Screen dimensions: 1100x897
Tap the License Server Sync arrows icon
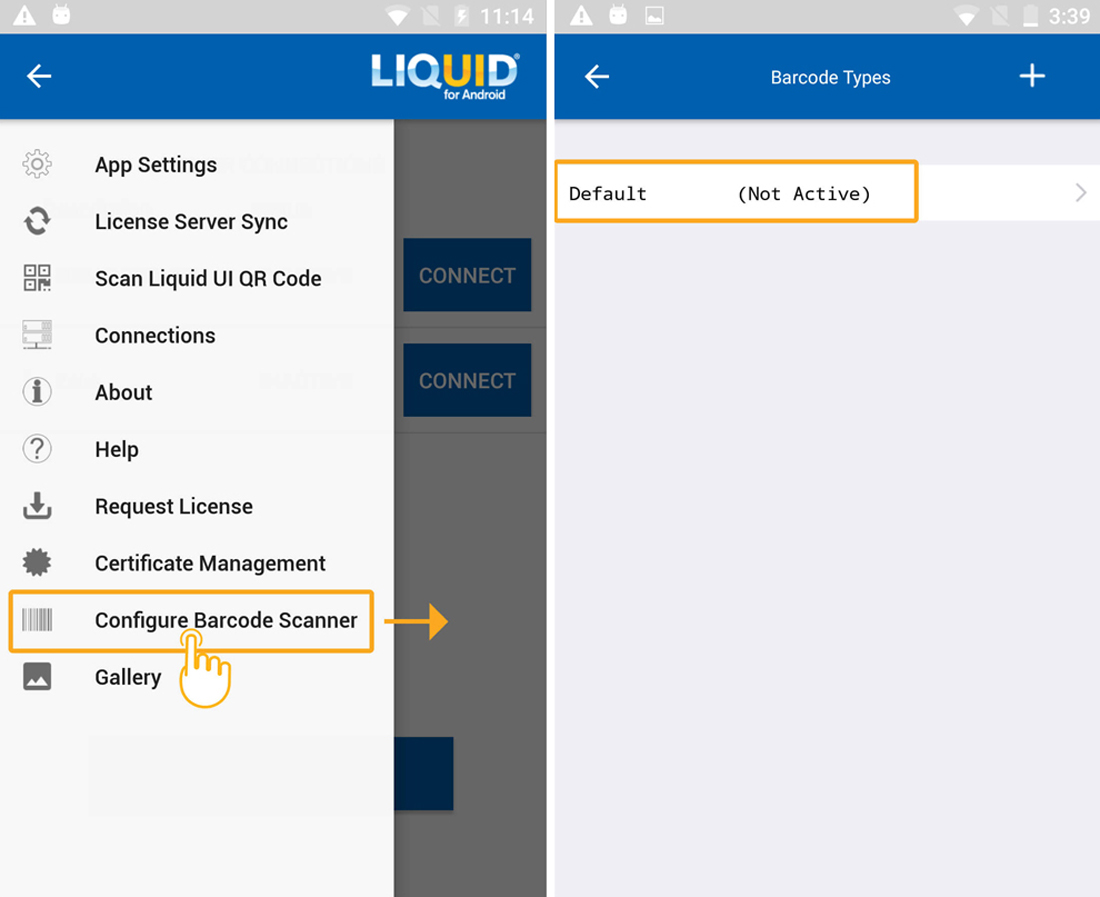coord(37,221)
